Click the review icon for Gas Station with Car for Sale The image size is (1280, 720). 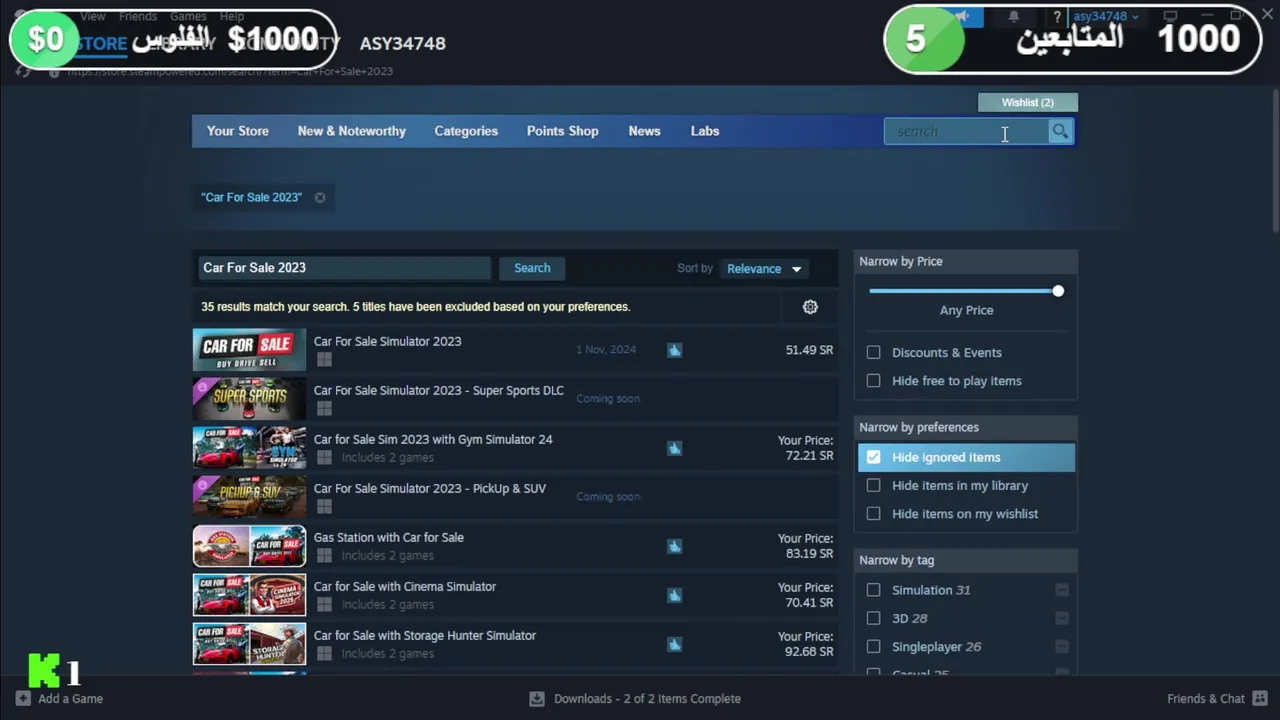coord(675,546)
